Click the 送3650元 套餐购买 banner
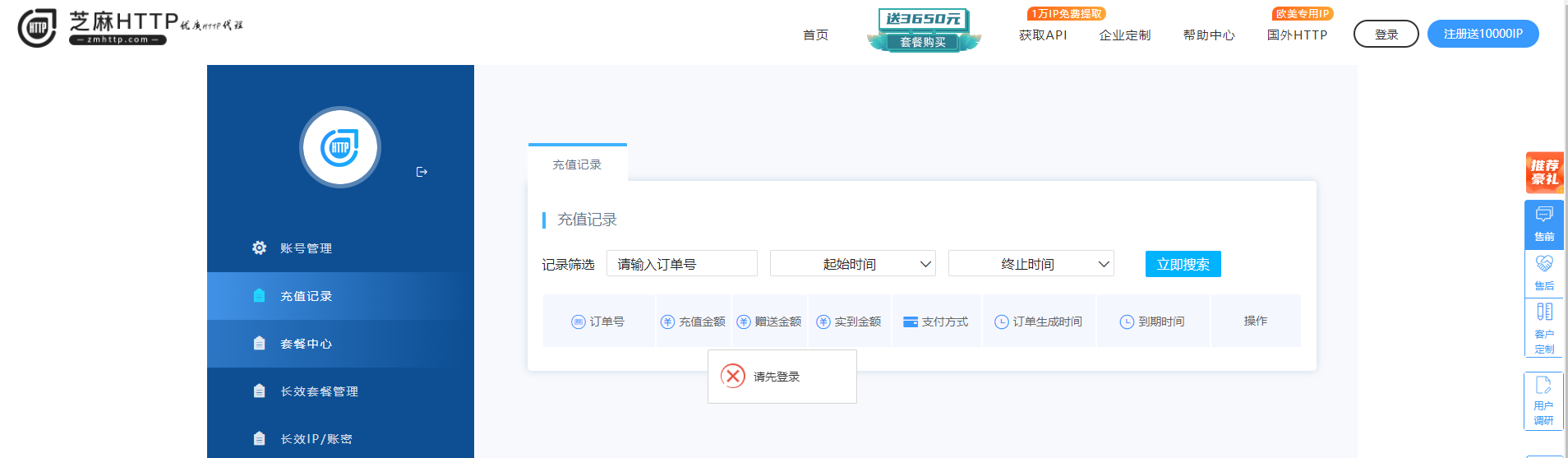Image resolution: width=1568 pixels, height=458 pixels. click(x=924, y=30)
